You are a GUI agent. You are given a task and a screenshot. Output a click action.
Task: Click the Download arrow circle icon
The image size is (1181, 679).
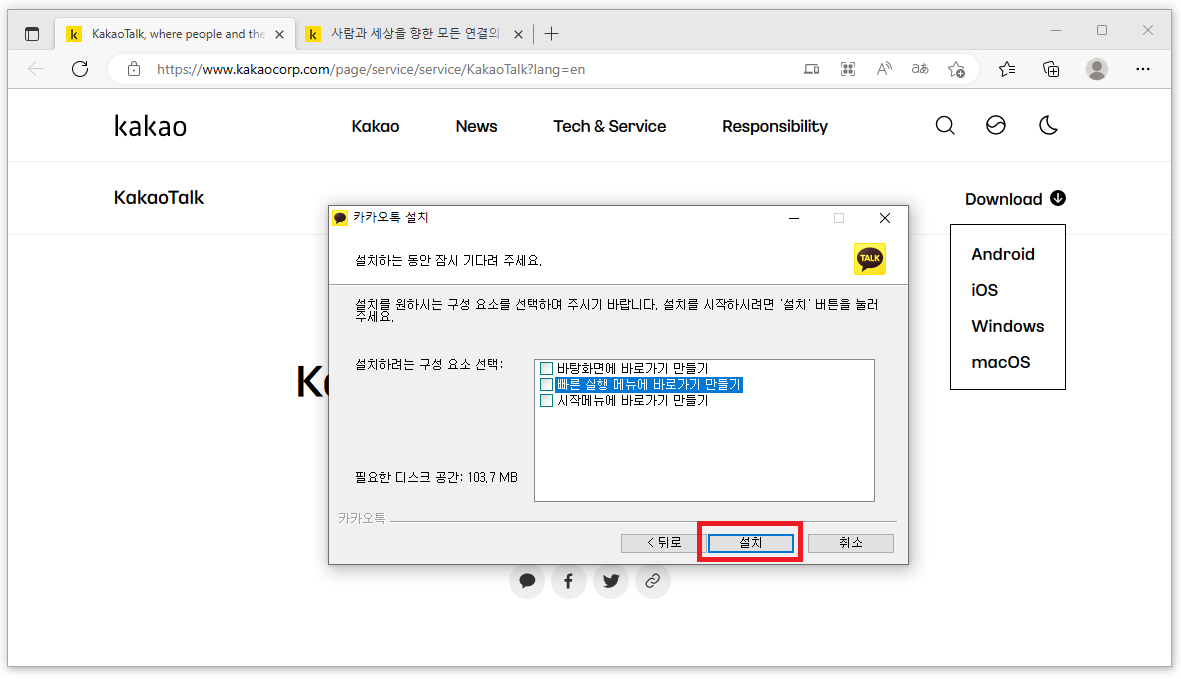coord(1057,199)
